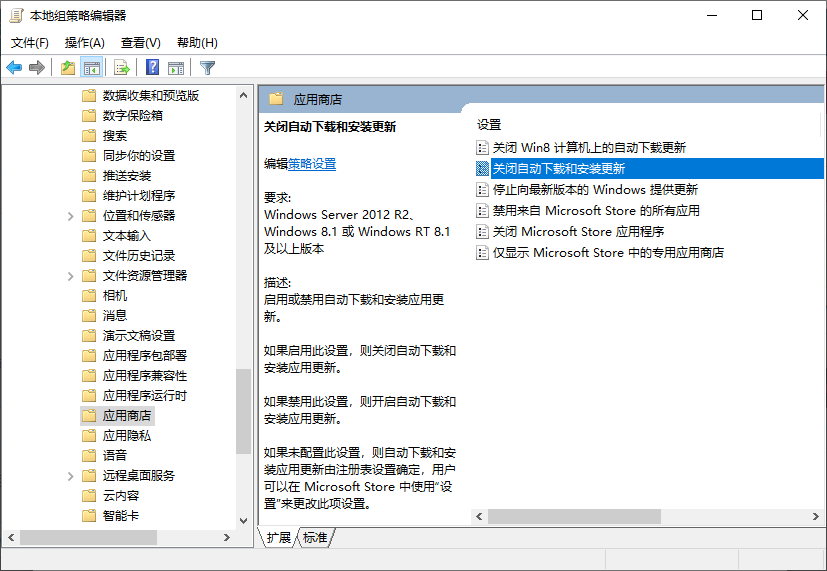Toggle the Show/Hide console tree icon

[91, 67]
